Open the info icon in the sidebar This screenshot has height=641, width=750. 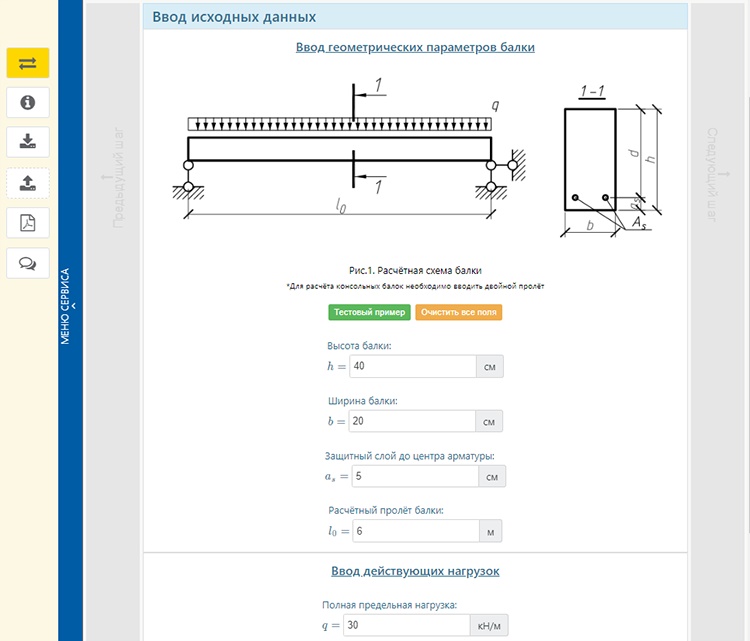(28, 102)
